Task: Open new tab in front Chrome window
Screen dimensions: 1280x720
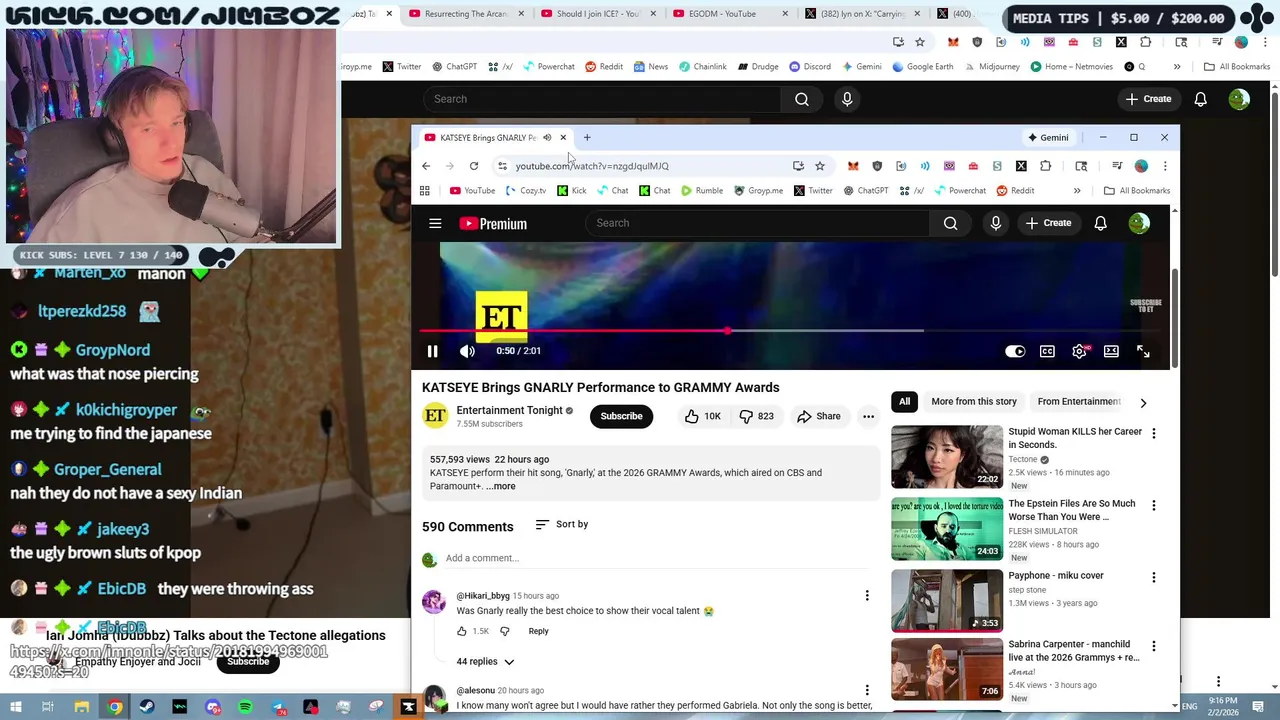Action: [587, 137]
